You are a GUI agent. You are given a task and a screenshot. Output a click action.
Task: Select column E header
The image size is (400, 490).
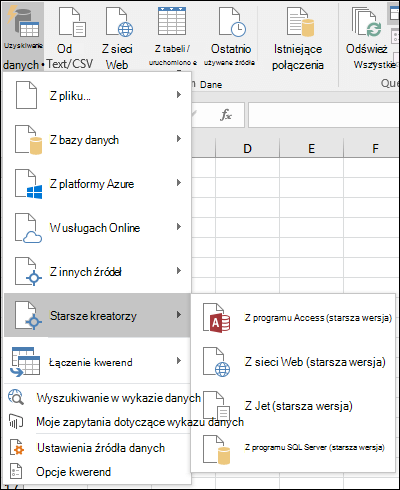[311, 148]
